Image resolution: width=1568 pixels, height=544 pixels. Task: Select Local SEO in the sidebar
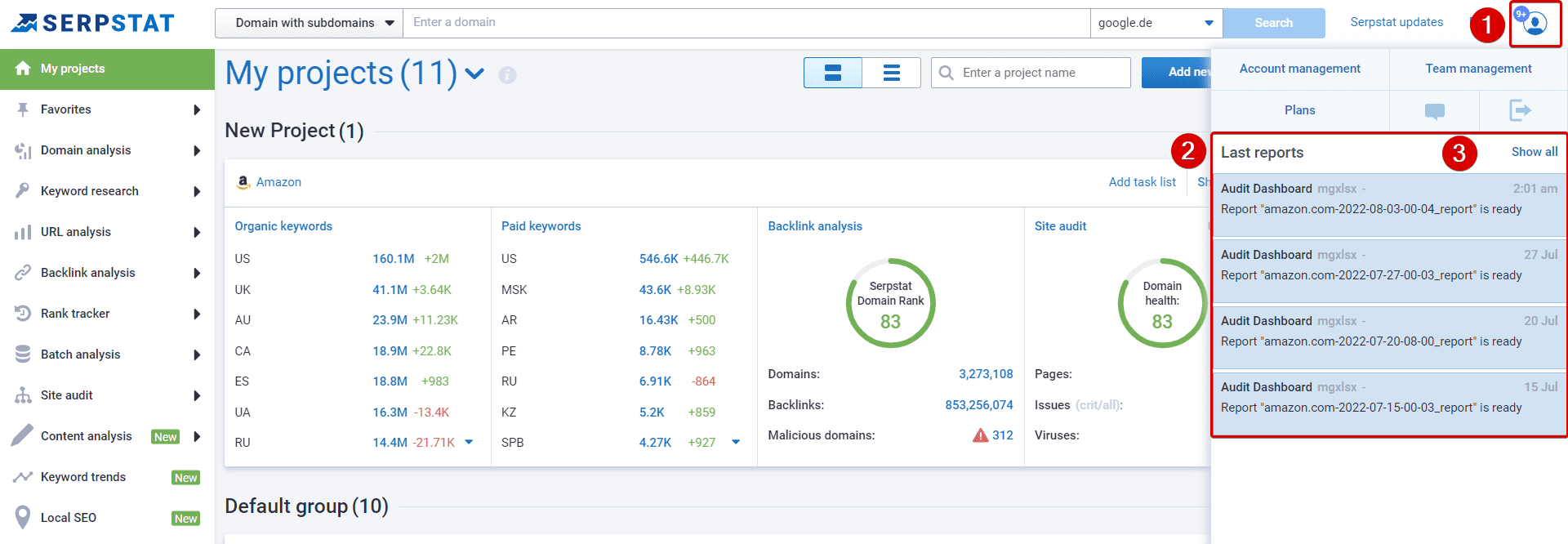(107, 518)
